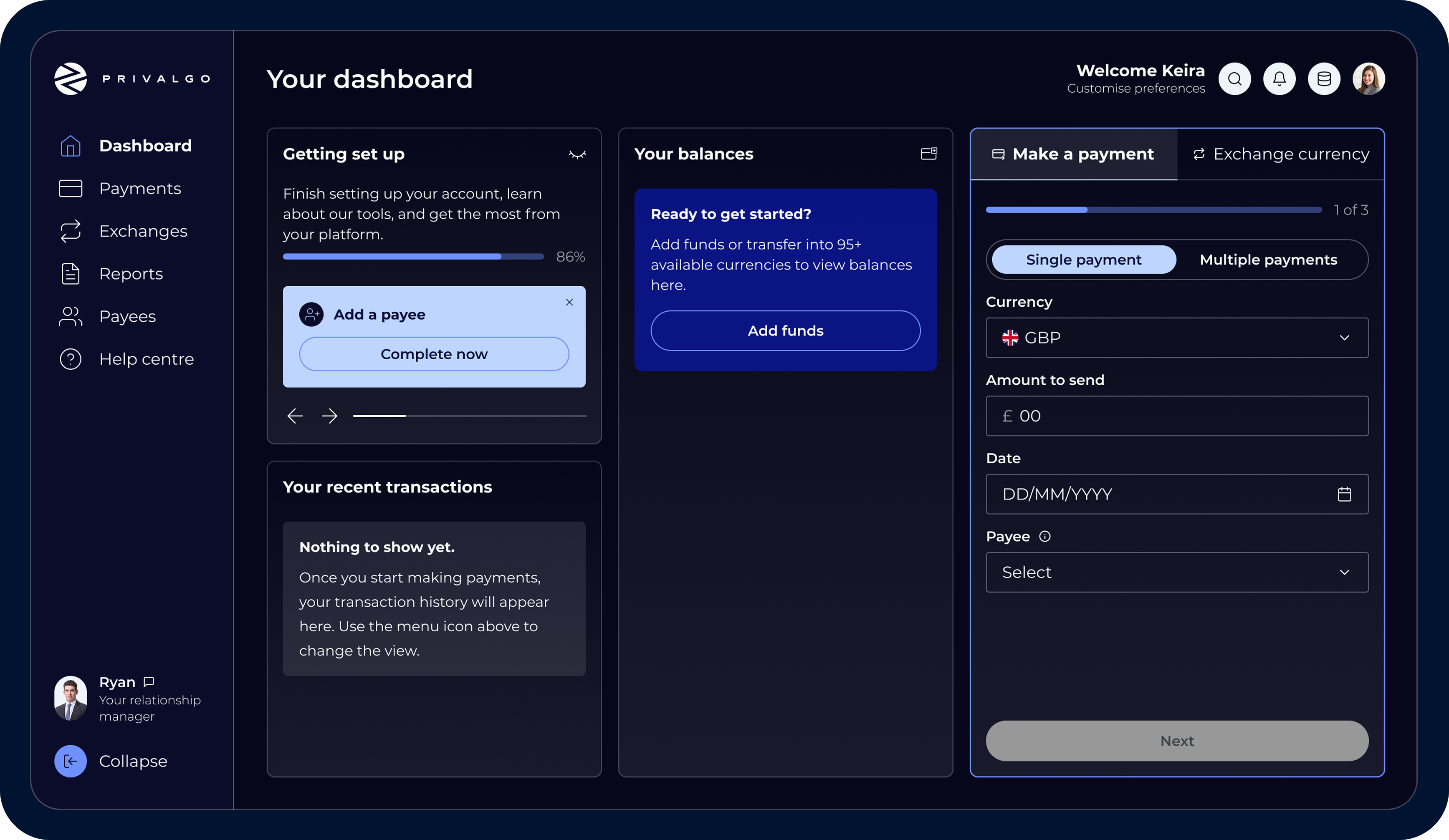
Task: Click the calendar icon in the Date field
Action: click(x=1344, y=494)
